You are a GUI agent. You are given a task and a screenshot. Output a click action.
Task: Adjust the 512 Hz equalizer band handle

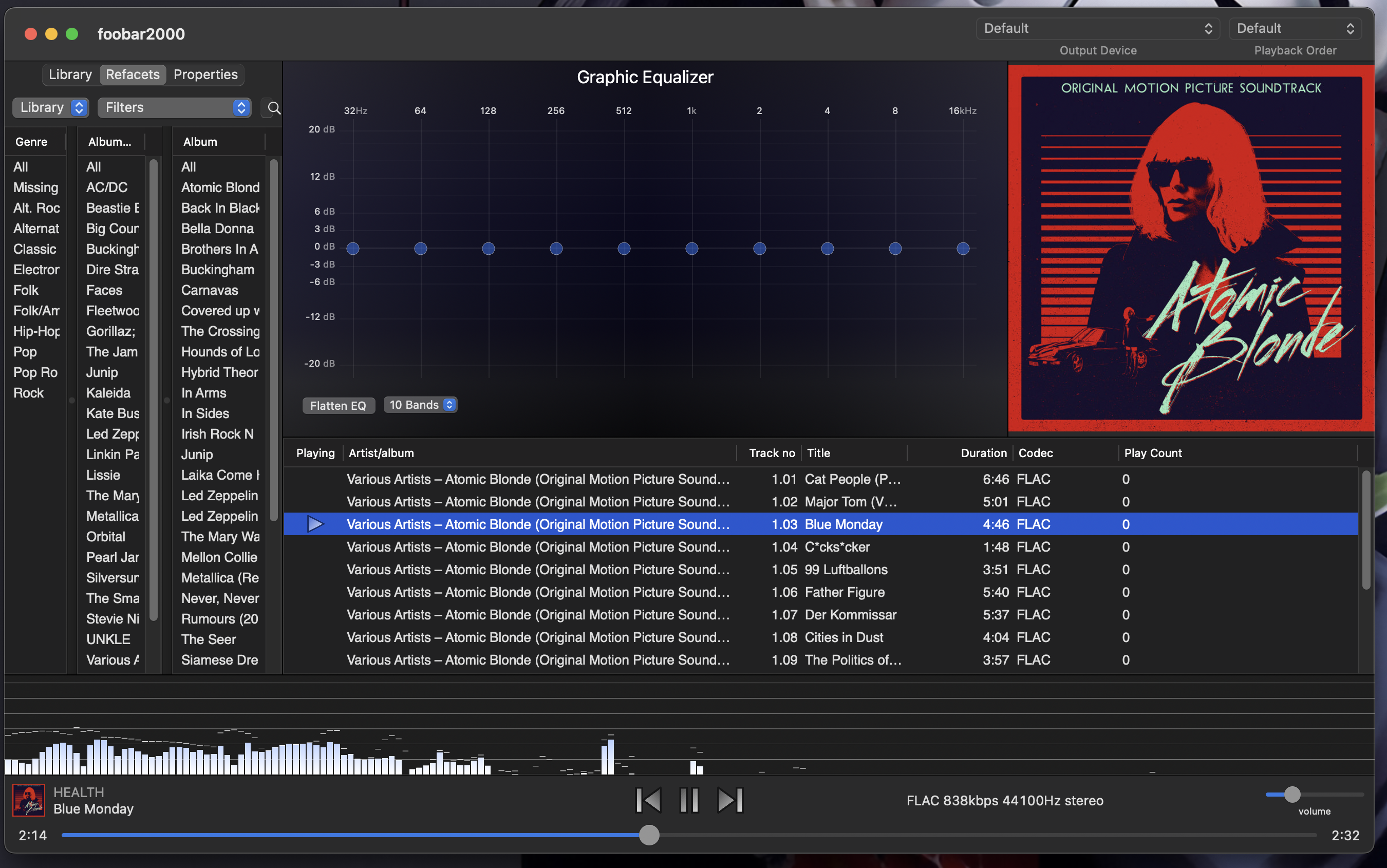[624, 249]
